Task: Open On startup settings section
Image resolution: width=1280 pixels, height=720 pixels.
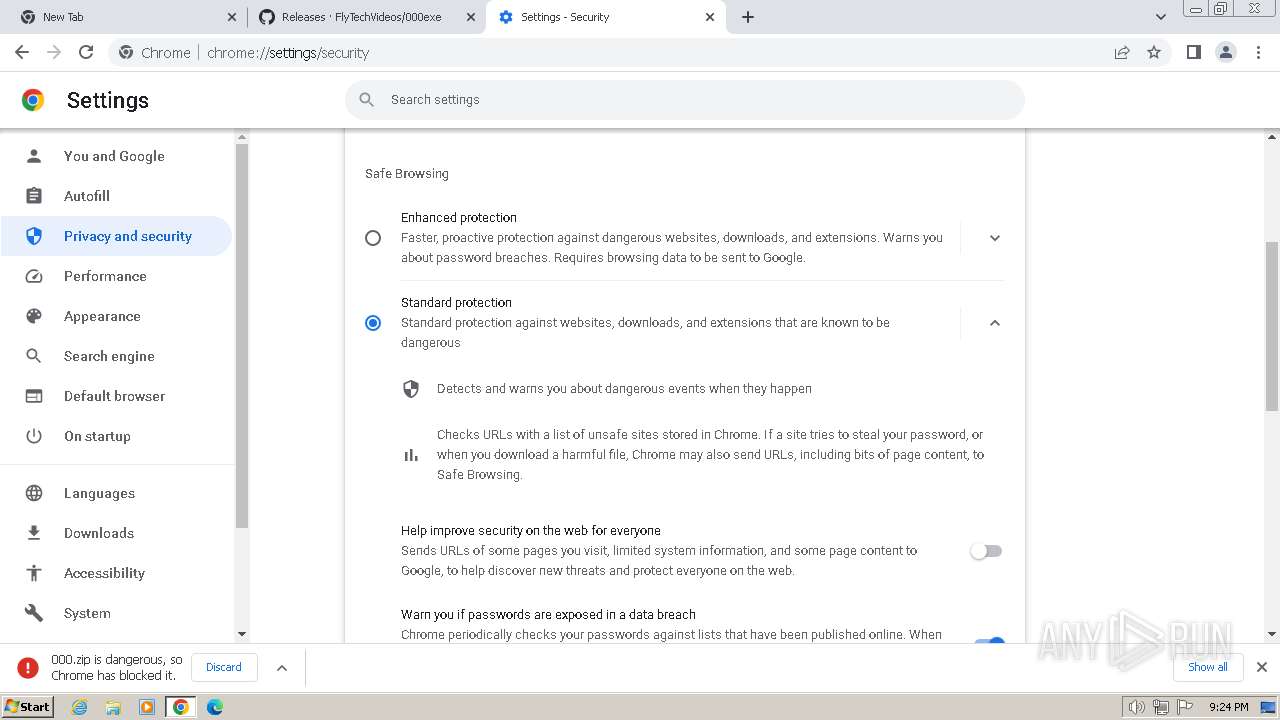Action: 117,436
